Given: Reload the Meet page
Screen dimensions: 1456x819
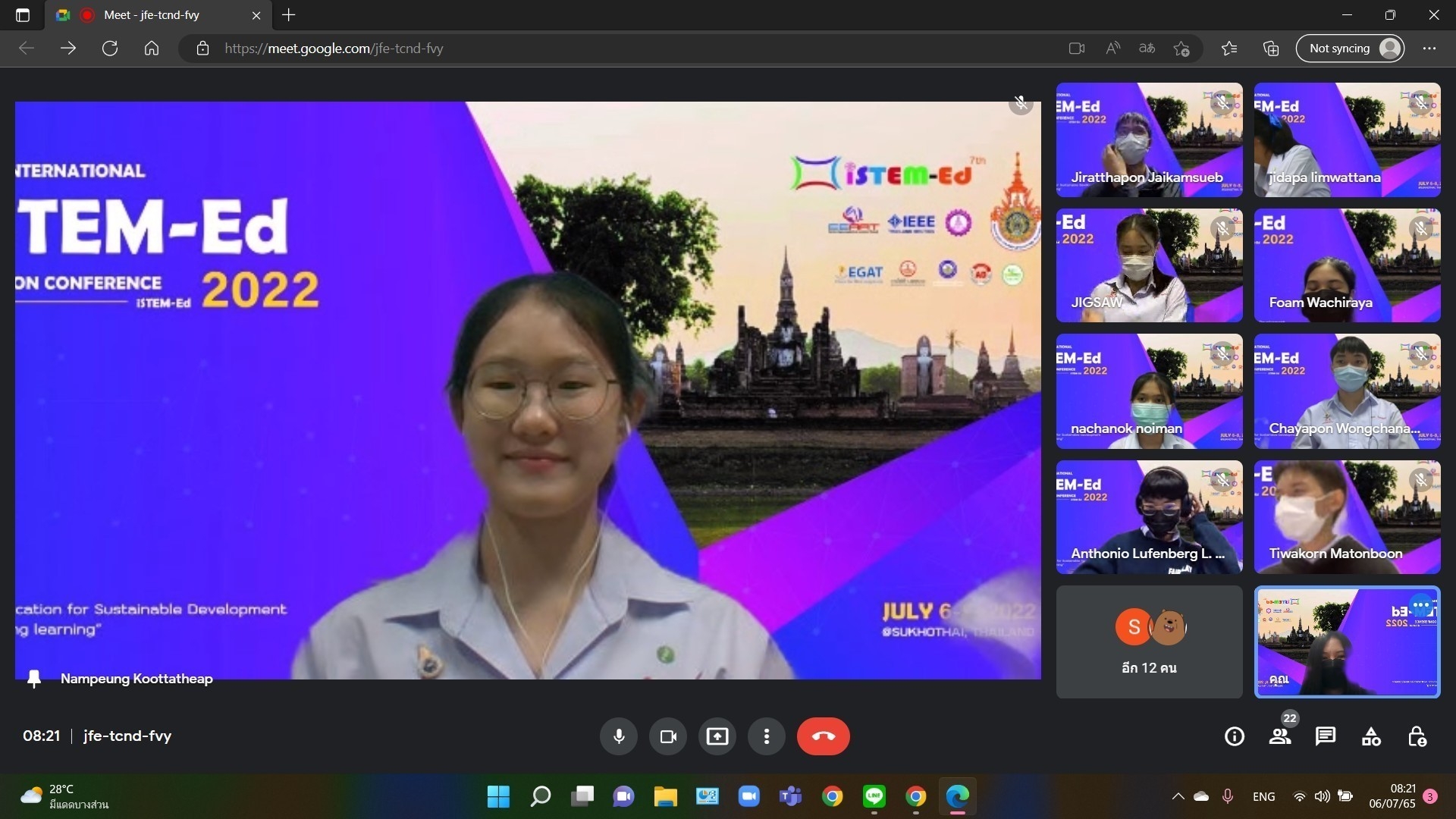Looking at the screenshot, I should [110, 49].
